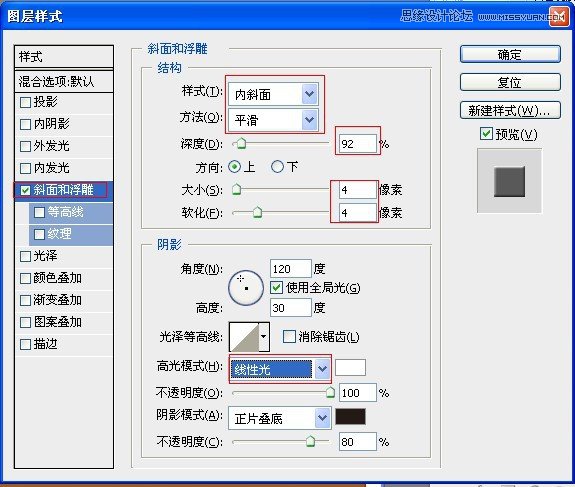The width and height of the screenshot is (575, 487).
Task: Select the 纹理 sub-entry
Action: pyautogui.click(x=71, y=234)
